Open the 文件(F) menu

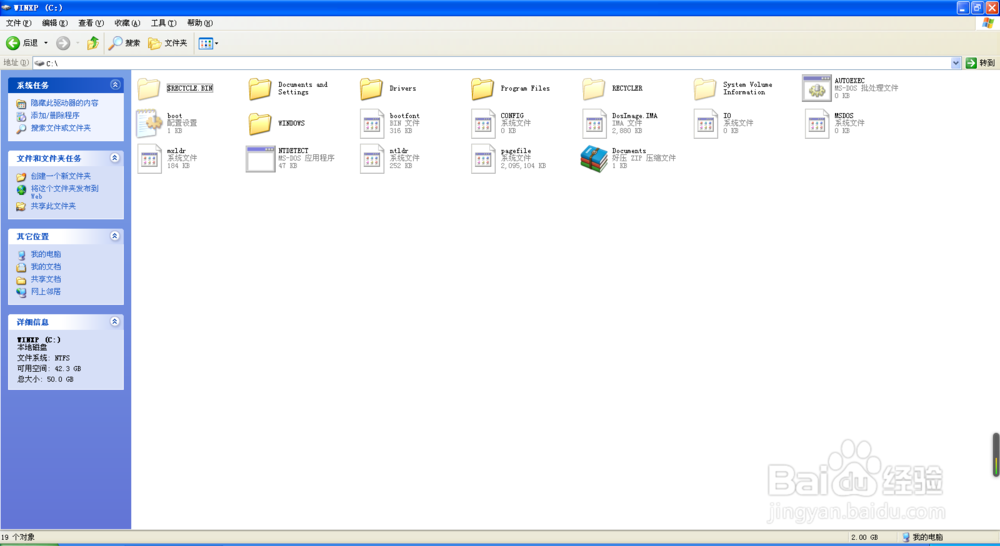click(18, 23)
